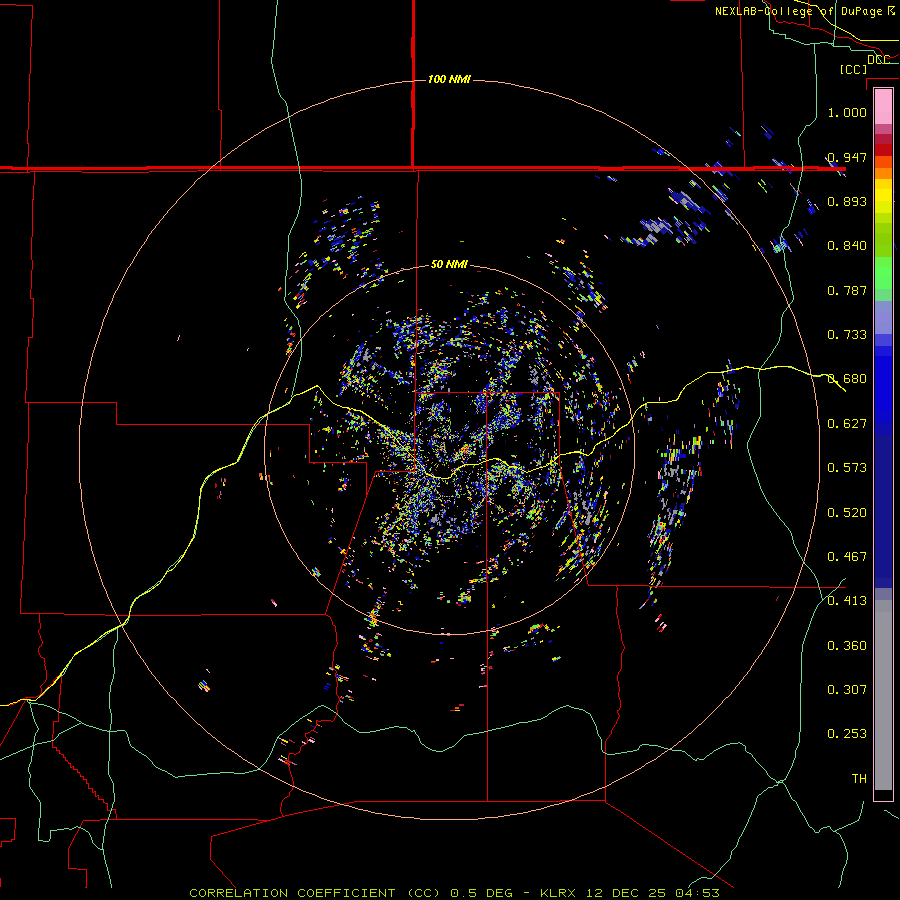The height and width of the screenshot is (900, 900).
Task: Pick the pink segment at color bar top
Action: click(883, 106)
